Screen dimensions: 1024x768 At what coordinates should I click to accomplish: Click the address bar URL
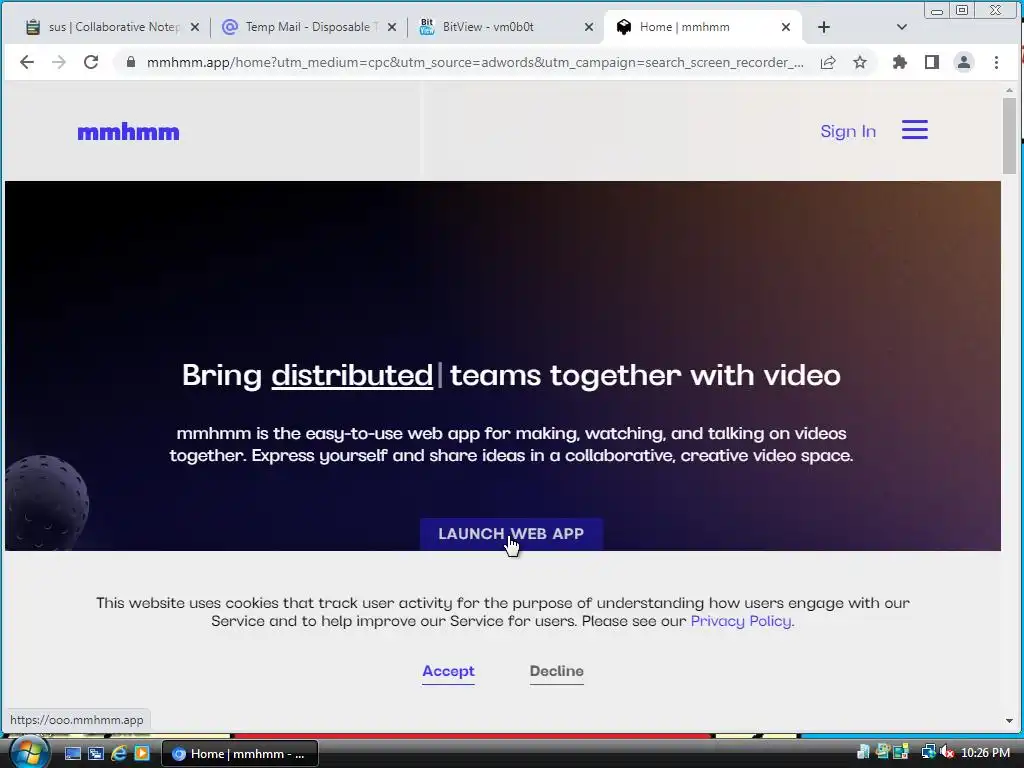coord(475,62)
